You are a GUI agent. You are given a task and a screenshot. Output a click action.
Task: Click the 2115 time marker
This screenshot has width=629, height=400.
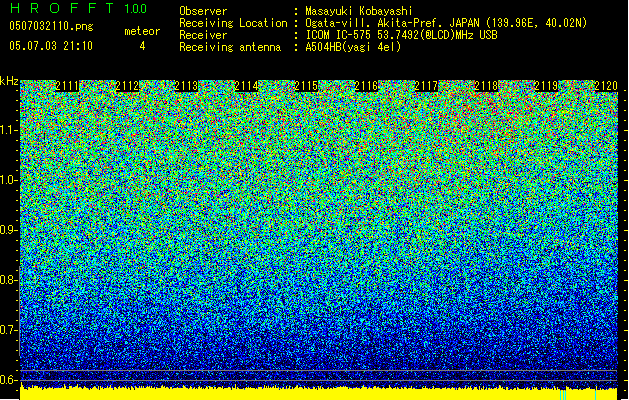[306, 86]
